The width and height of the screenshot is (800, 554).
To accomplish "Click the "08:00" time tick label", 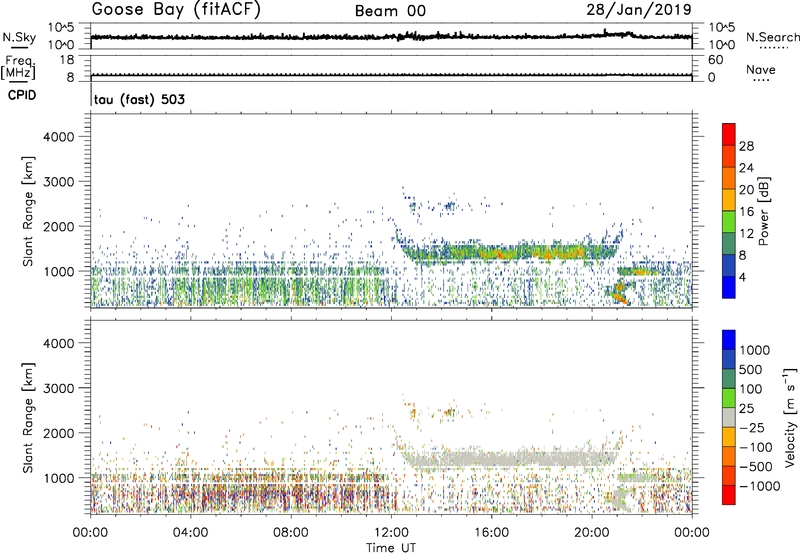I will pos(291,533).
